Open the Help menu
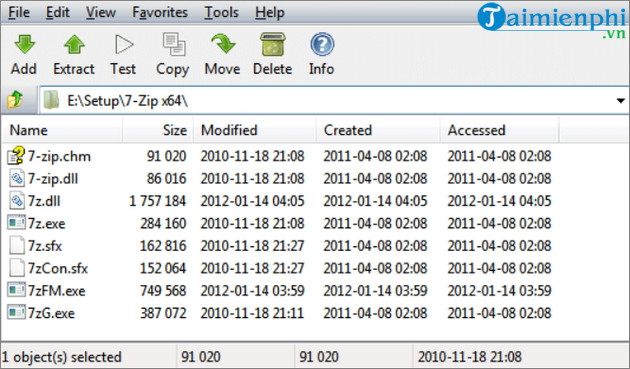630x369 pixels. (270, 12)
